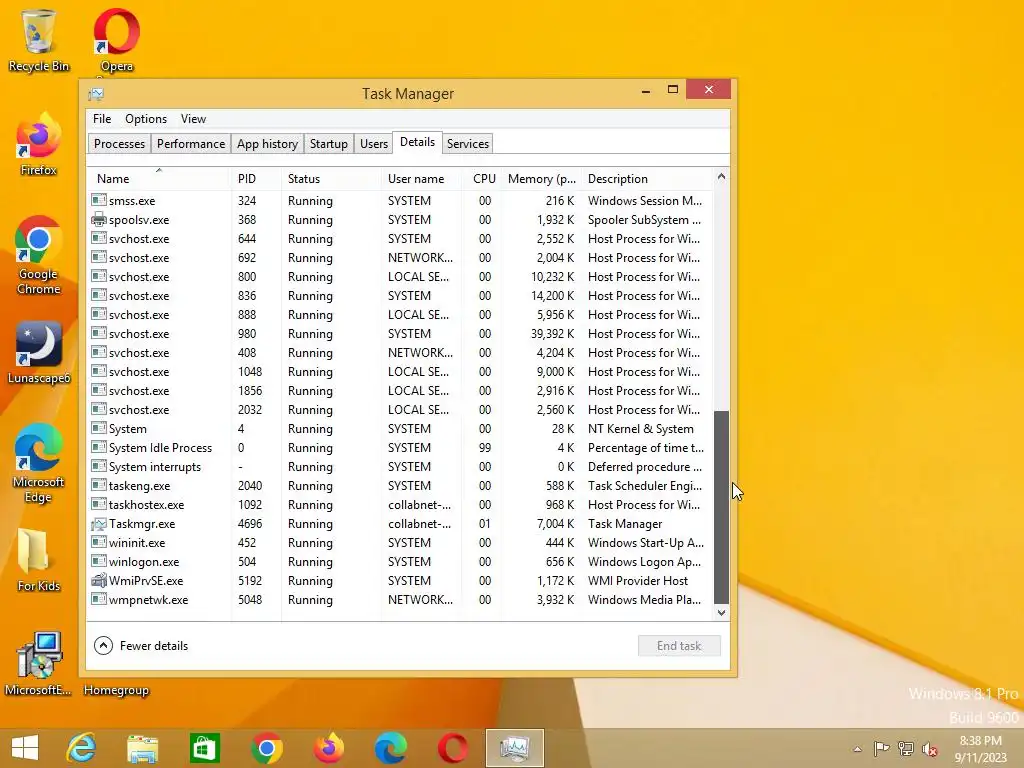Click the WmiPrvSE.exe process icon
Image resolution: width=1024 pixels, height=768 pixels.
coord(99,581)
